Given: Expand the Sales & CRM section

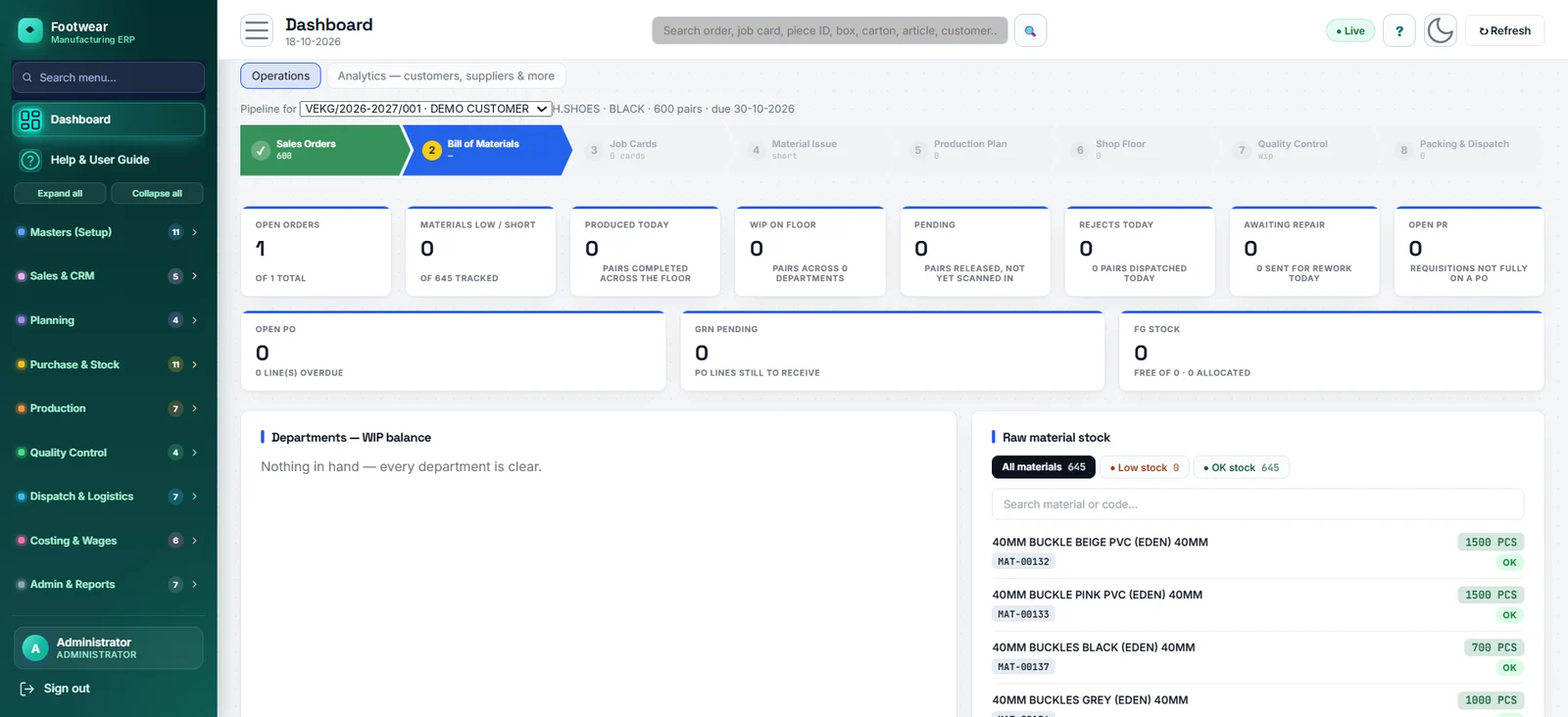Looking at the screenshot, I should coord(108,276).
